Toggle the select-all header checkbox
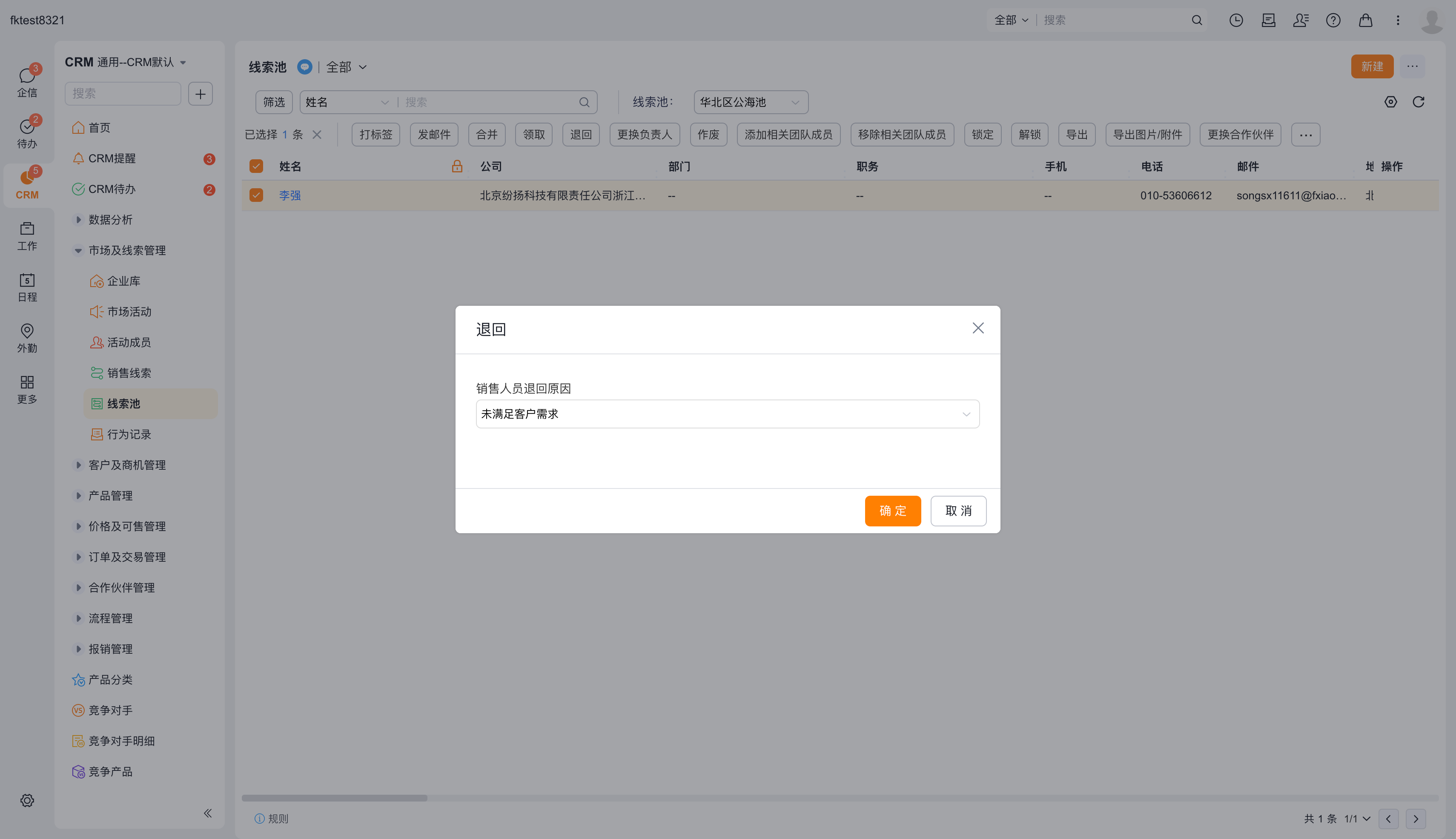1456x839 pixels. click(x=256, y=166)
